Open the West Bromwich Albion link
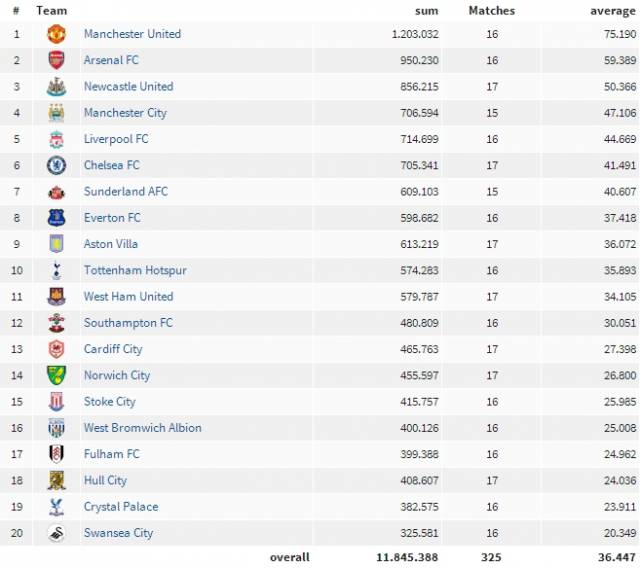 tap(142, 428)
